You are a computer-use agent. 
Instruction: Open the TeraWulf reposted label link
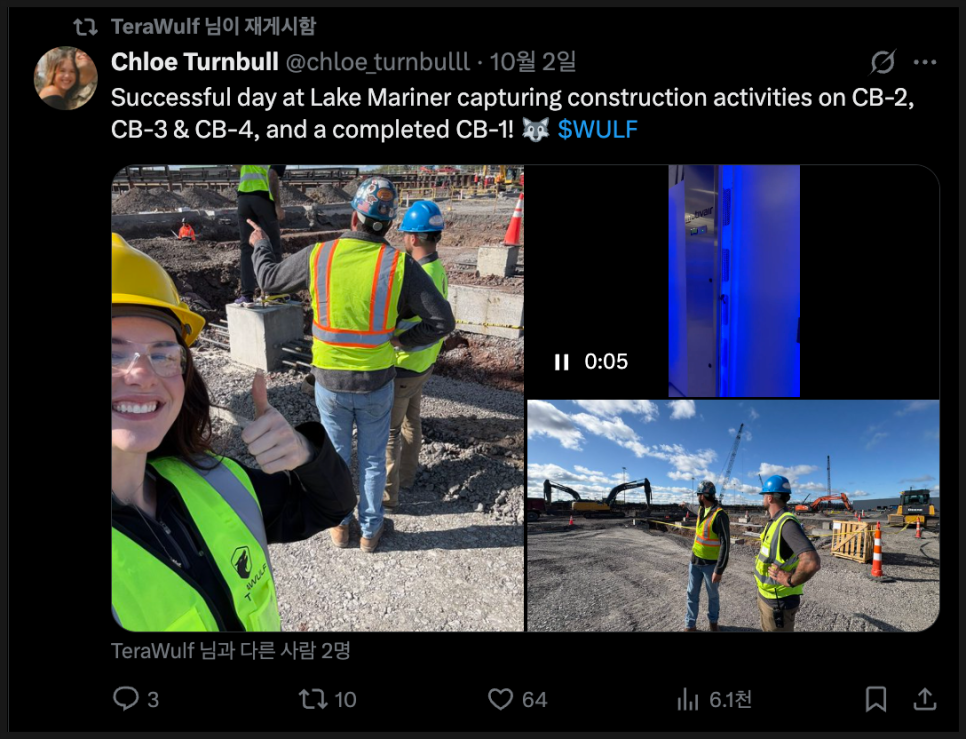213,26
